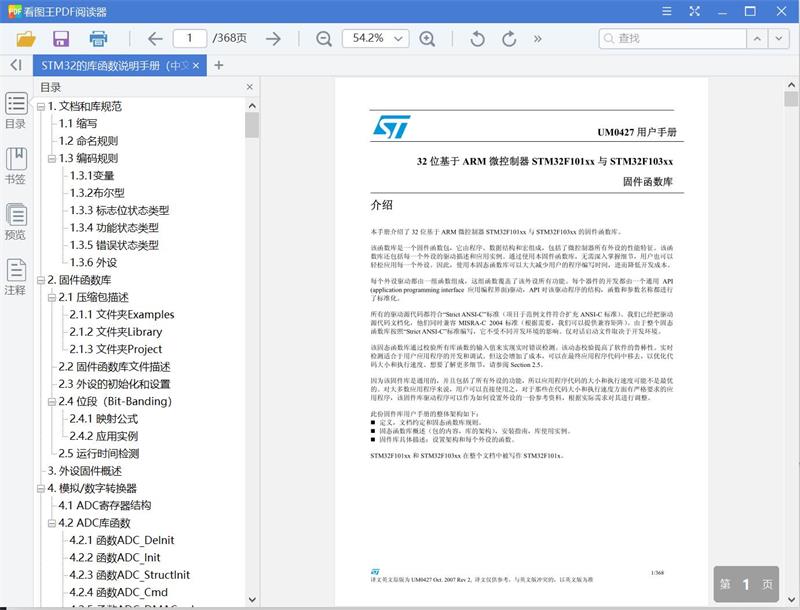Select 1.3.5 错误状态类型 entry
The height and width of the screenshot is (610, 800).
(x=114, y=245)
